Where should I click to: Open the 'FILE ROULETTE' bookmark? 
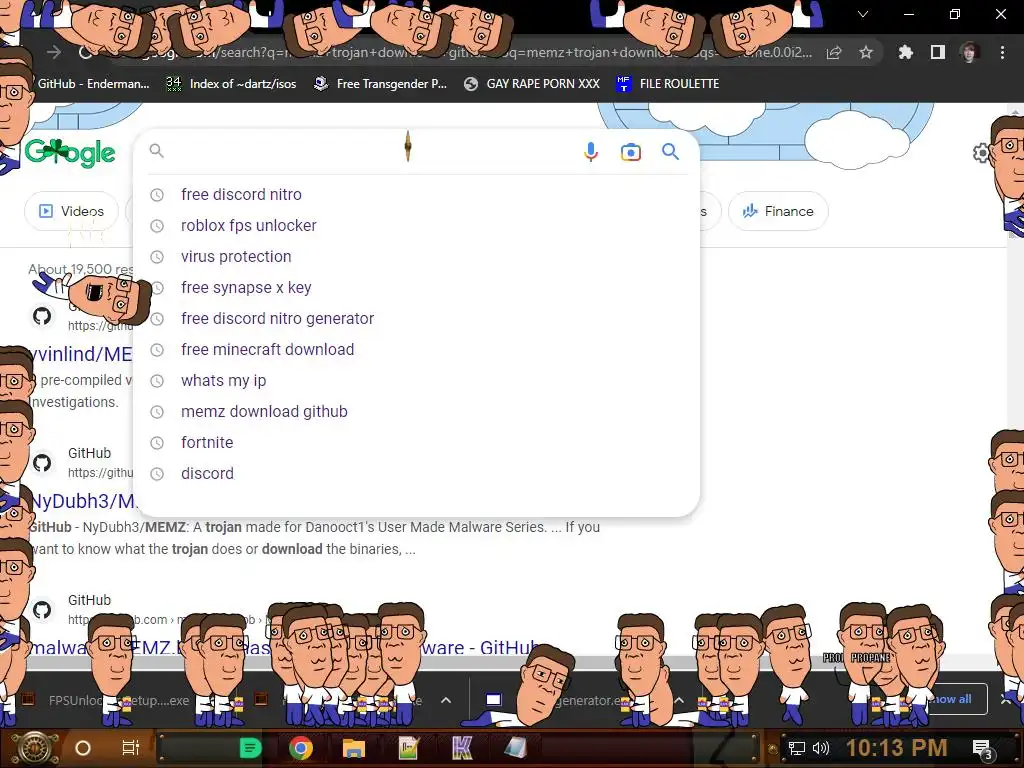667,84
